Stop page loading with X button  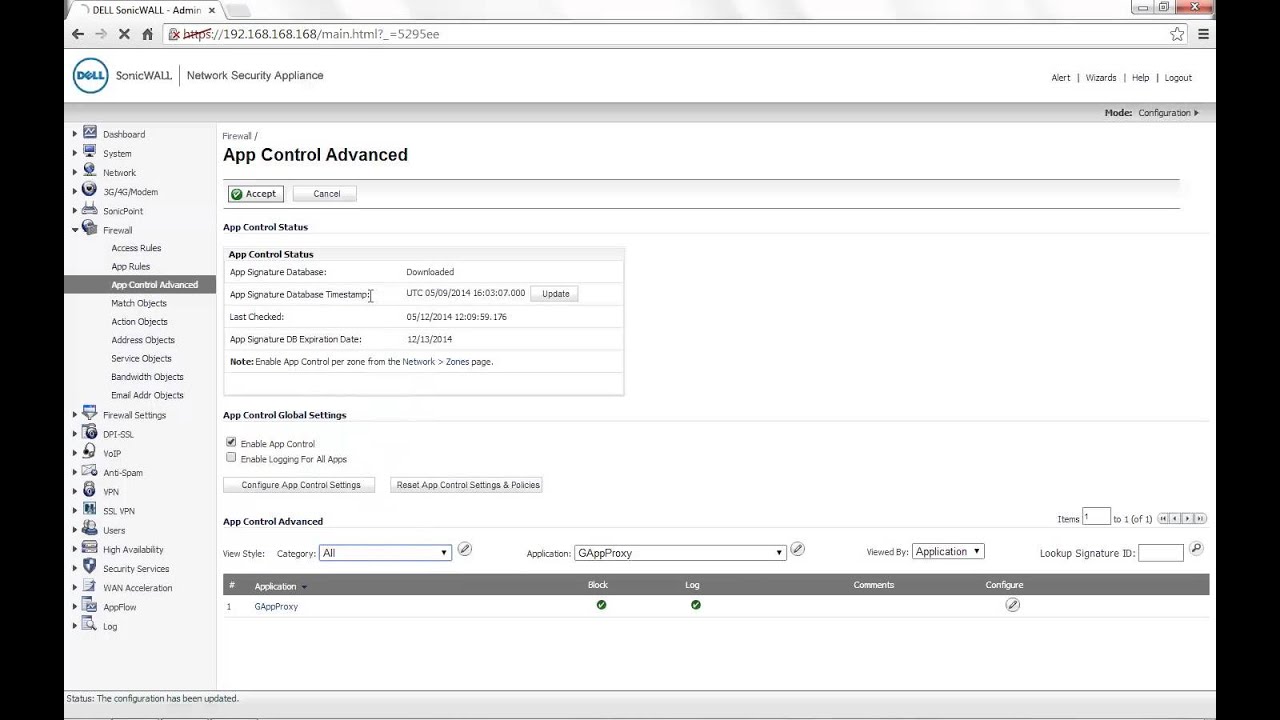point(124,34)
